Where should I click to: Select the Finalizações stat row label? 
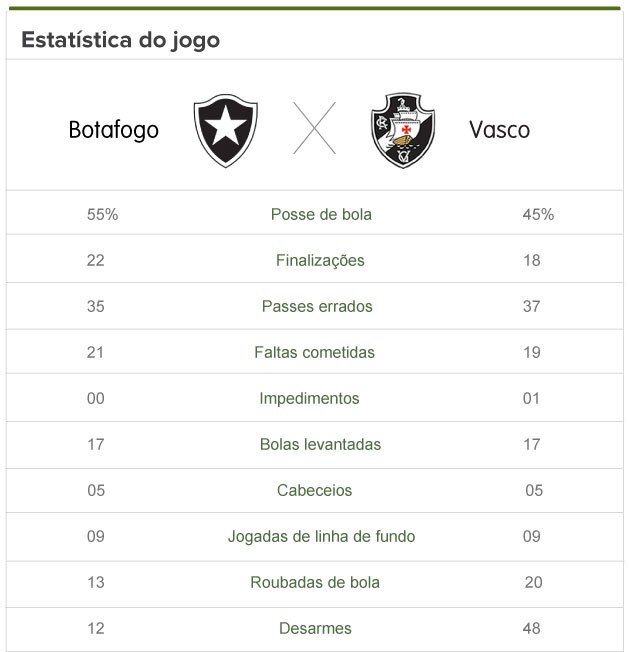coord(320,261)
